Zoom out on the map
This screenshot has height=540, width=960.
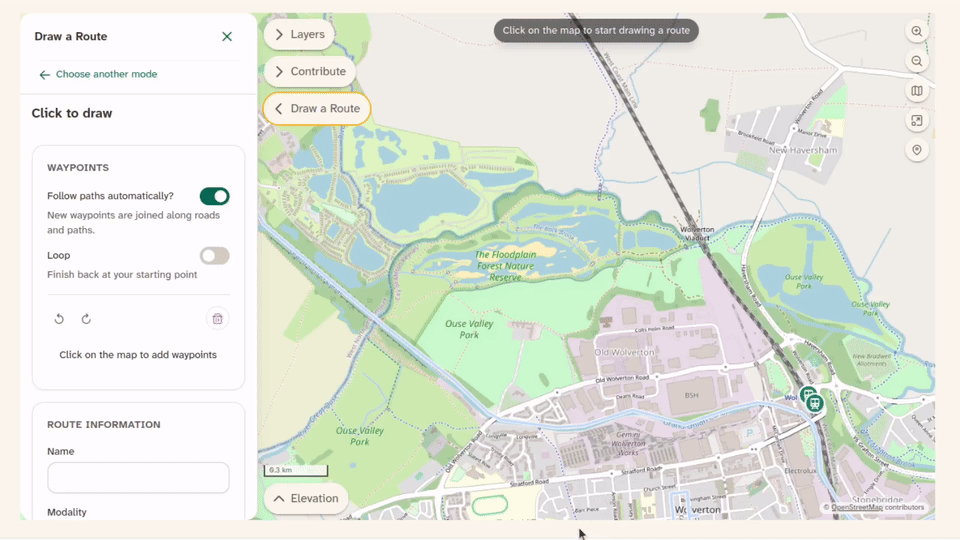tap(917, 61)
